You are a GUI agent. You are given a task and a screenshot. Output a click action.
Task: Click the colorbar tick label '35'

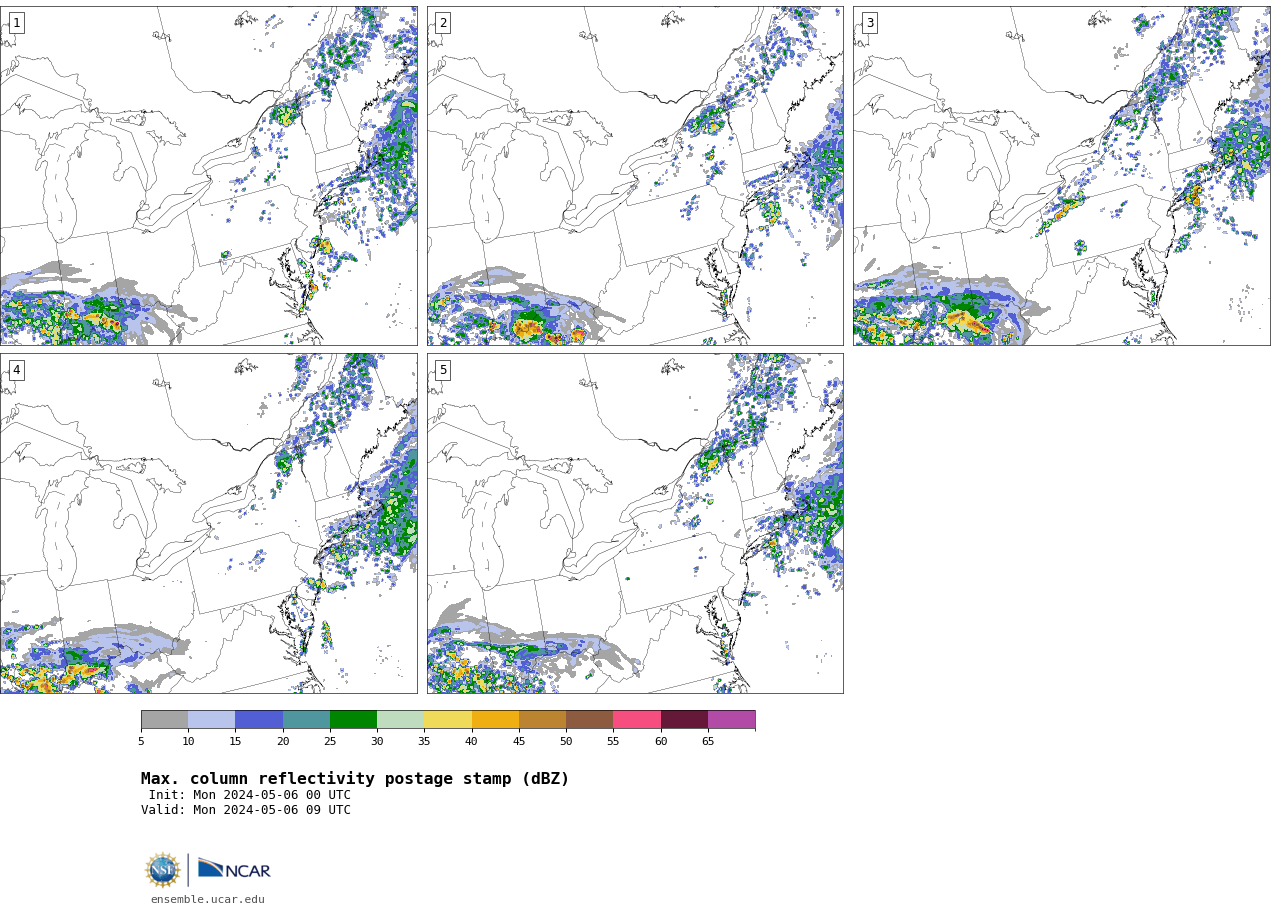(x=424, y=741)
